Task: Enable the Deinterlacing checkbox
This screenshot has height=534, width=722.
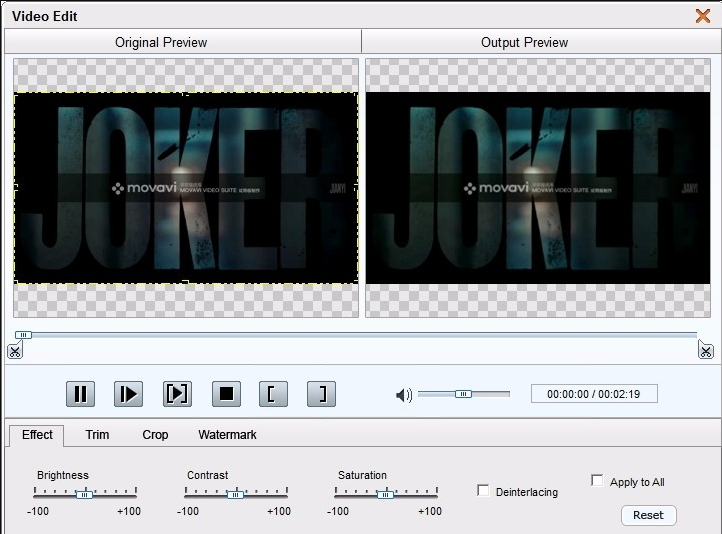Action: click(x=483, y=491)
